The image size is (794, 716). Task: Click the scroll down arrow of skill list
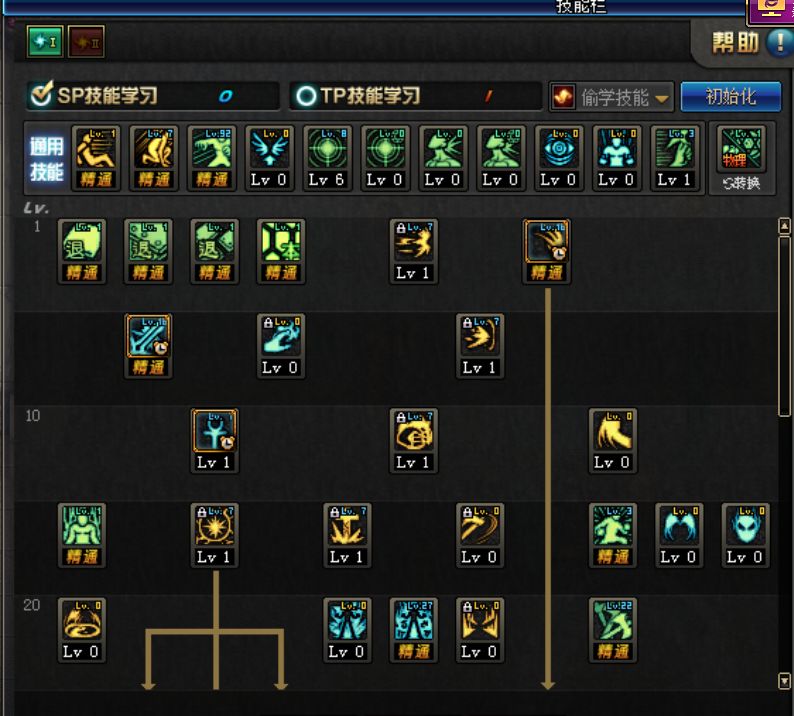click(784, 680)
